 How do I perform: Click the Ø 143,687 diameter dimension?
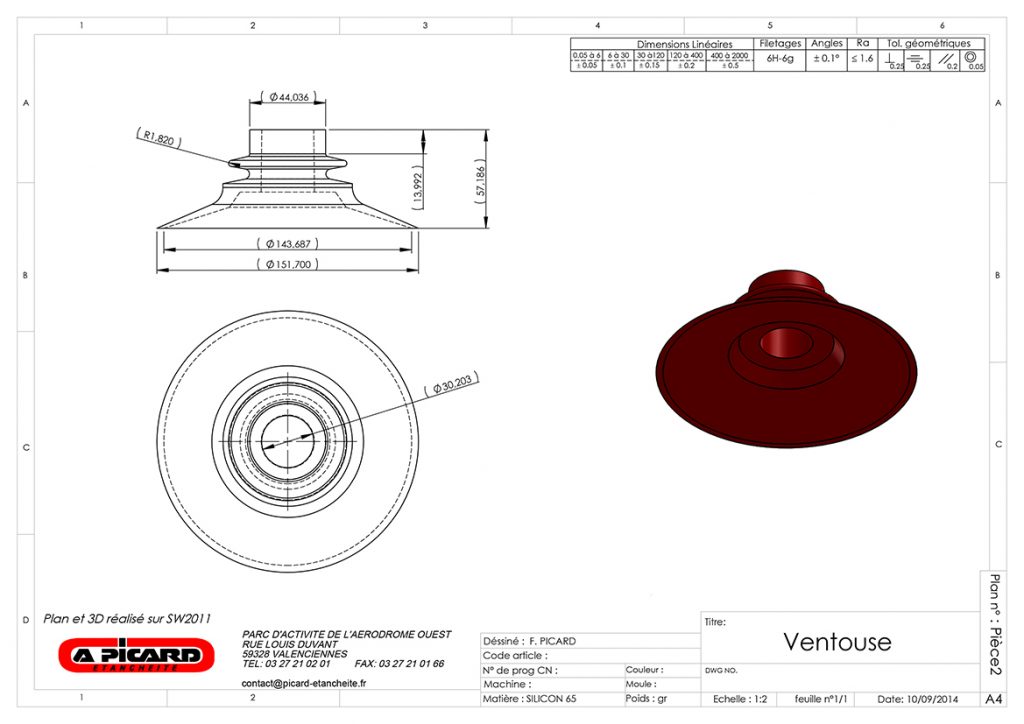coord(288,244)
